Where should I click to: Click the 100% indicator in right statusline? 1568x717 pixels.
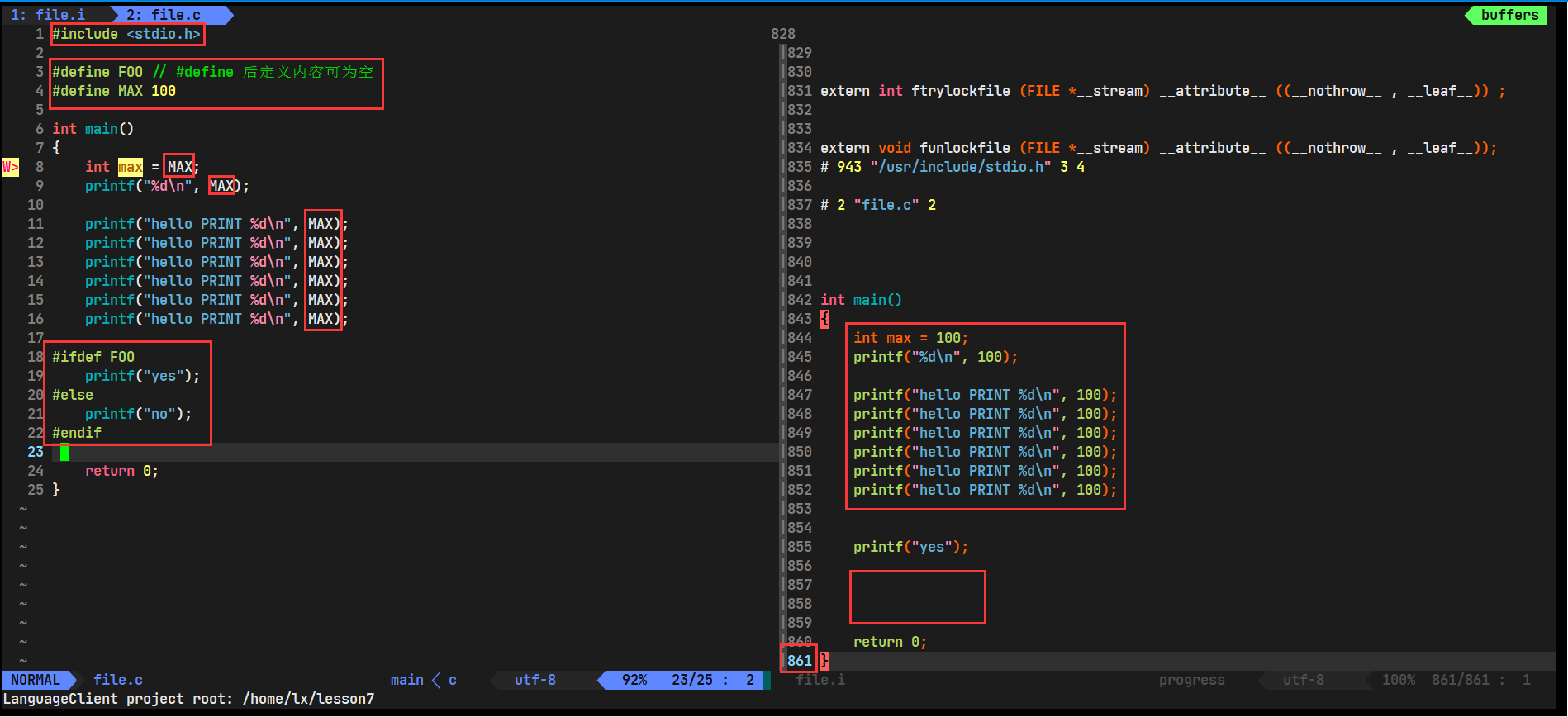tap(1399, 680)
